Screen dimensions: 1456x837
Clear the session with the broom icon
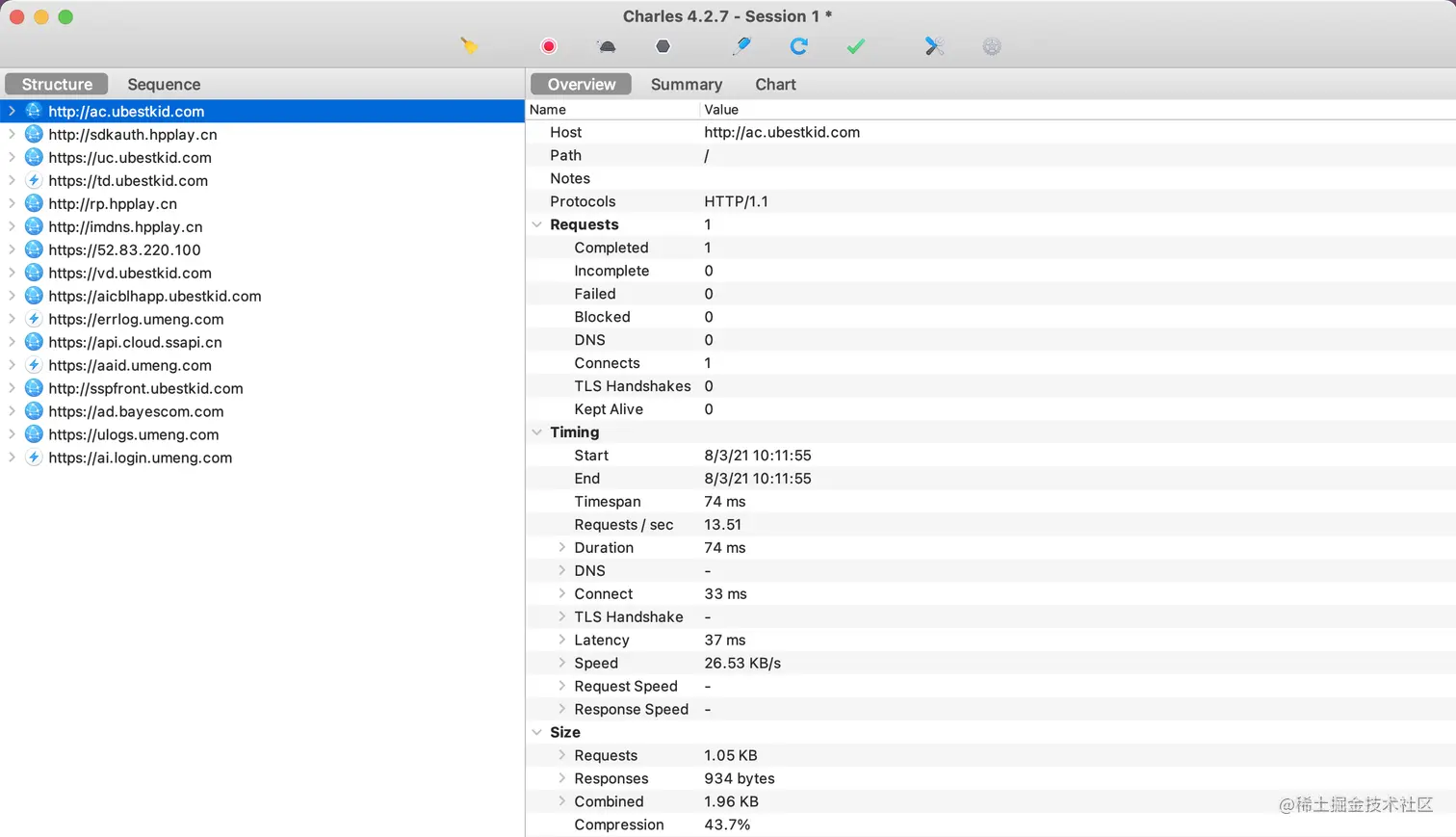click(x=469, y=46)
